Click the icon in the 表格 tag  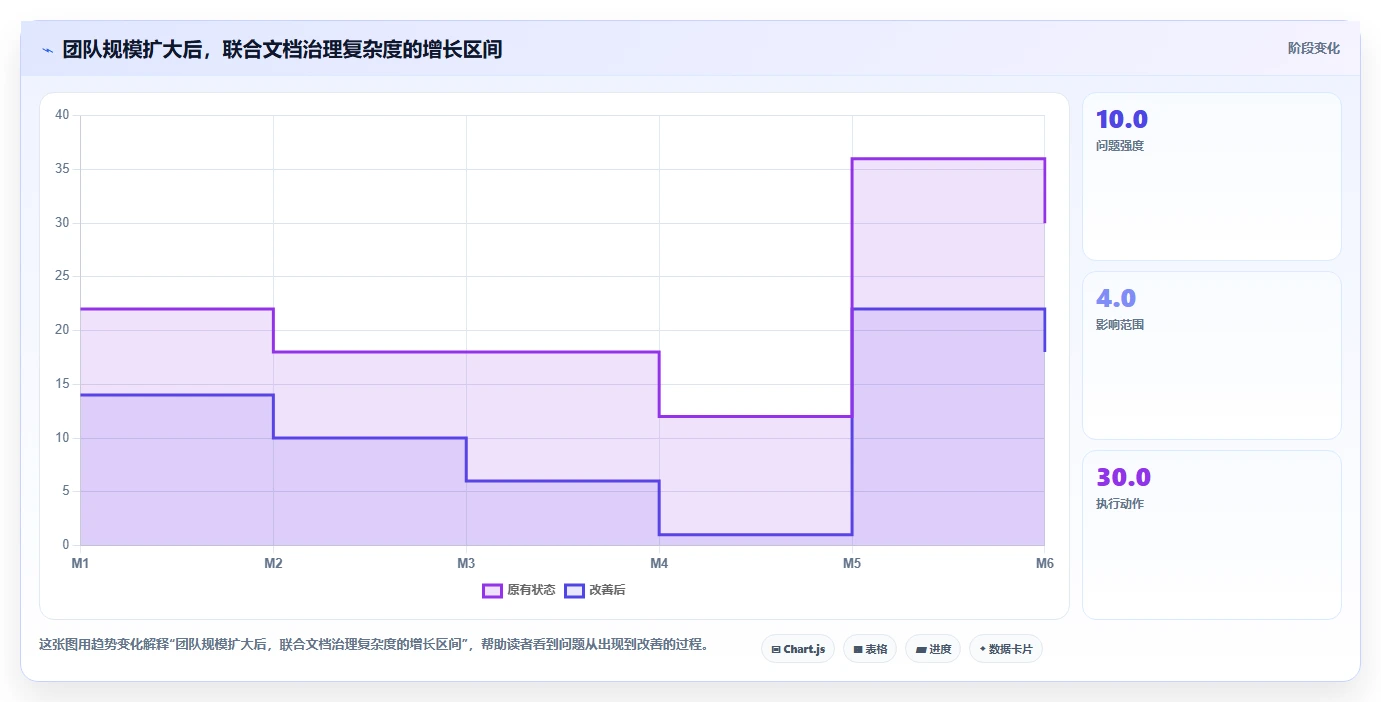pos(858,650)
